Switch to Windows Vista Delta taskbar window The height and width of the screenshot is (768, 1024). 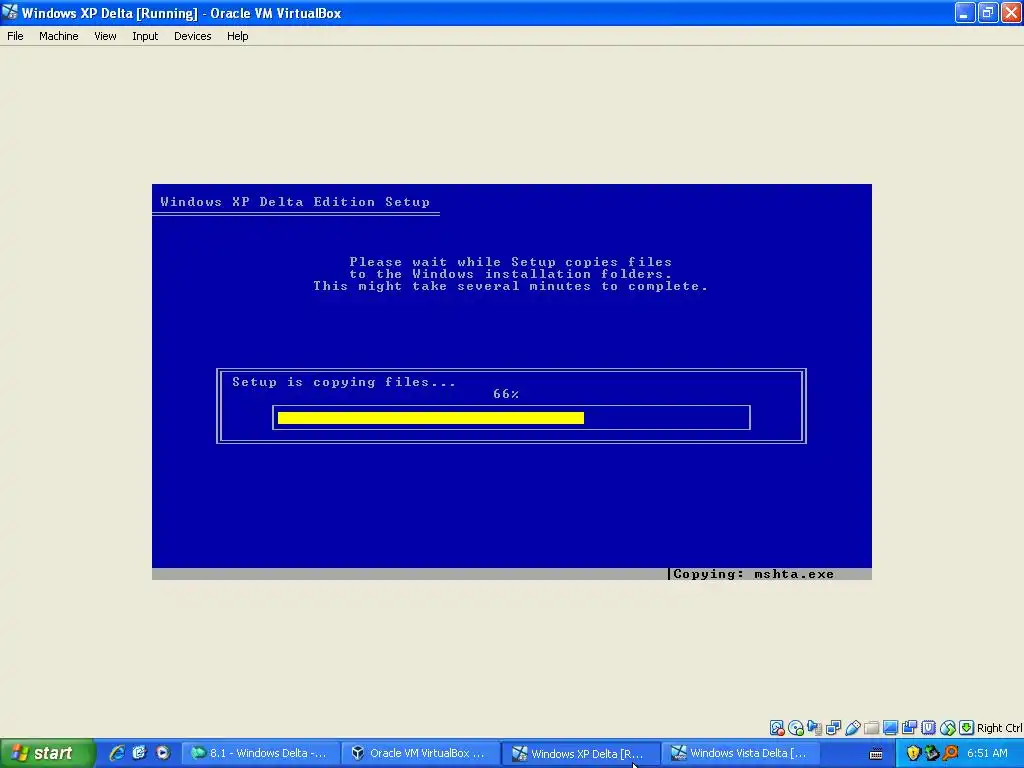point(741,754)
